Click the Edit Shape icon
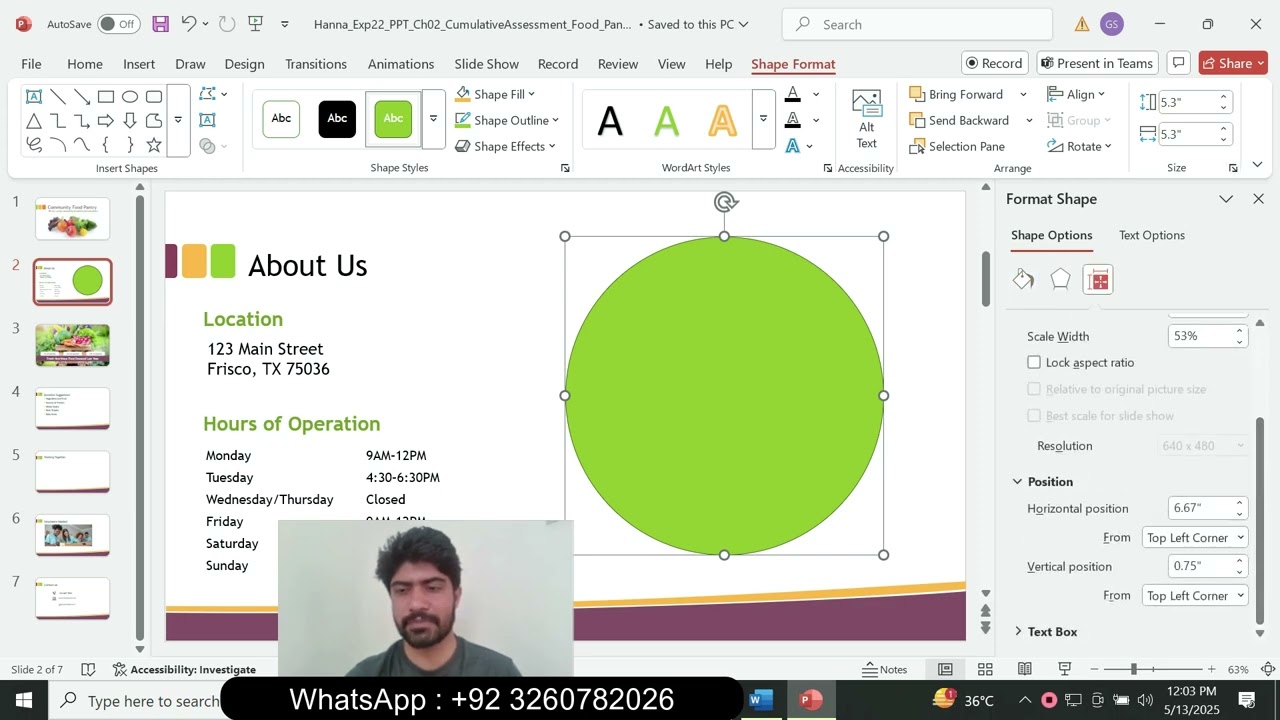The width and height of the screenshot is (1280, 720). point(207,94)
